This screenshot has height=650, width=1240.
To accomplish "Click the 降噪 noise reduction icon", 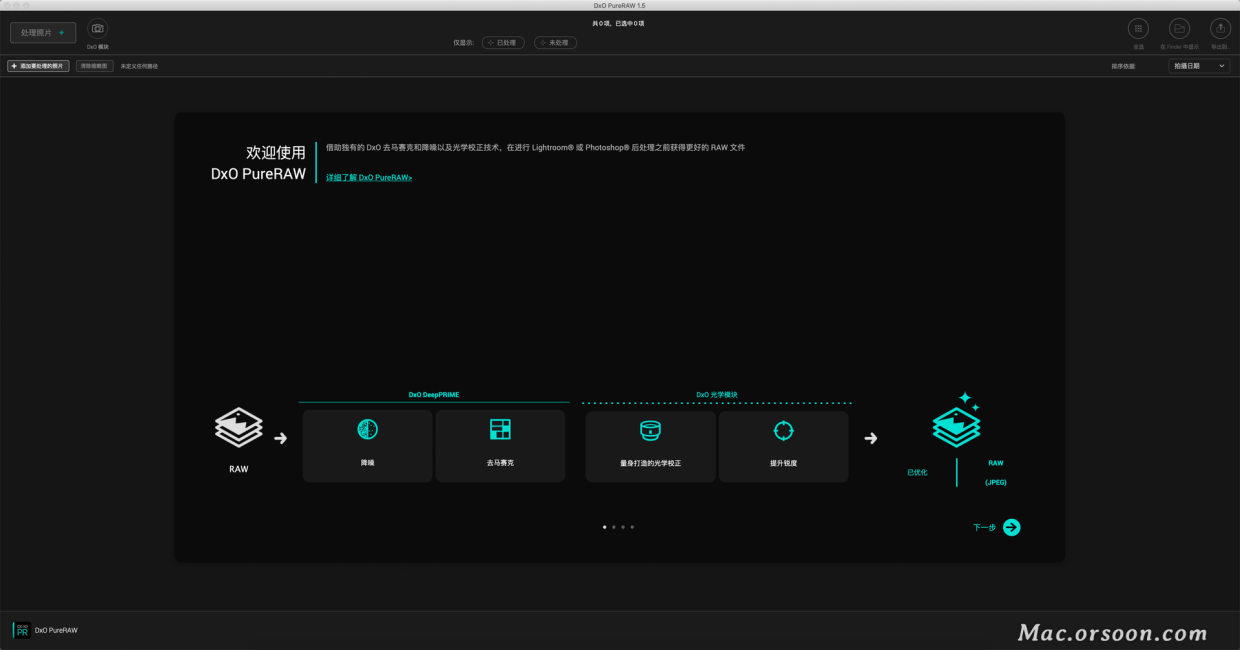I will [367, 430].
